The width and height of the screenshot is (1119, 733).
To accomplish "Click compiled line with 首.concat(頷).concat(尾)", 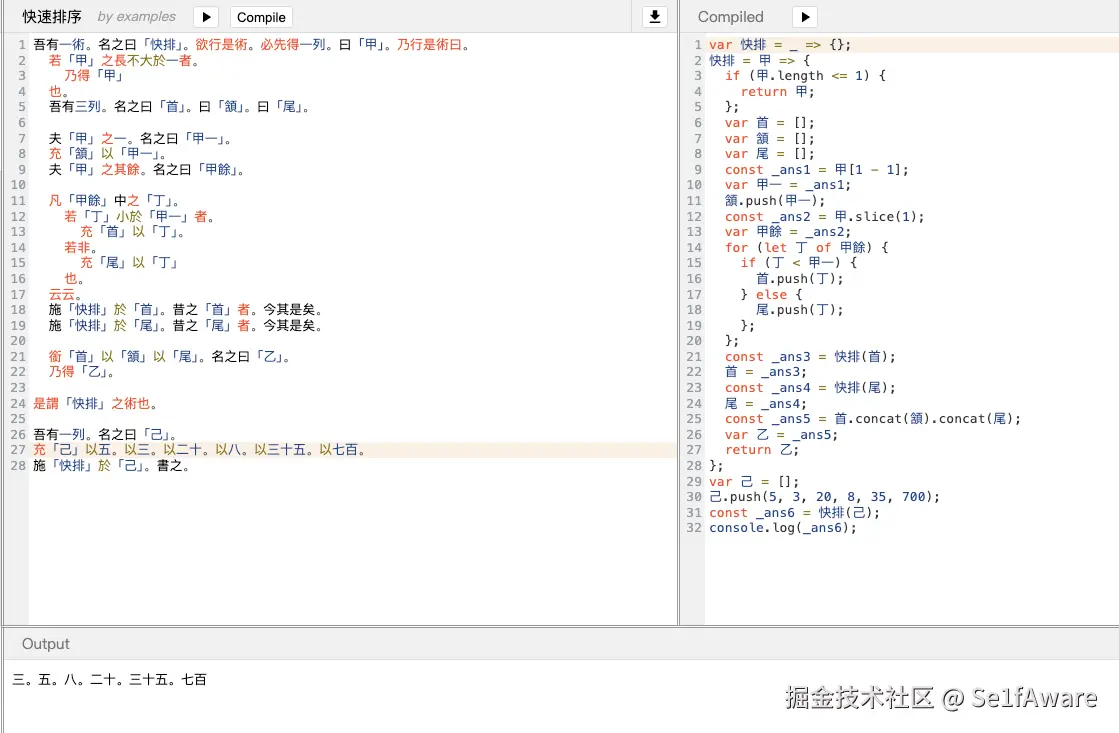I will [x=873, y=418].
